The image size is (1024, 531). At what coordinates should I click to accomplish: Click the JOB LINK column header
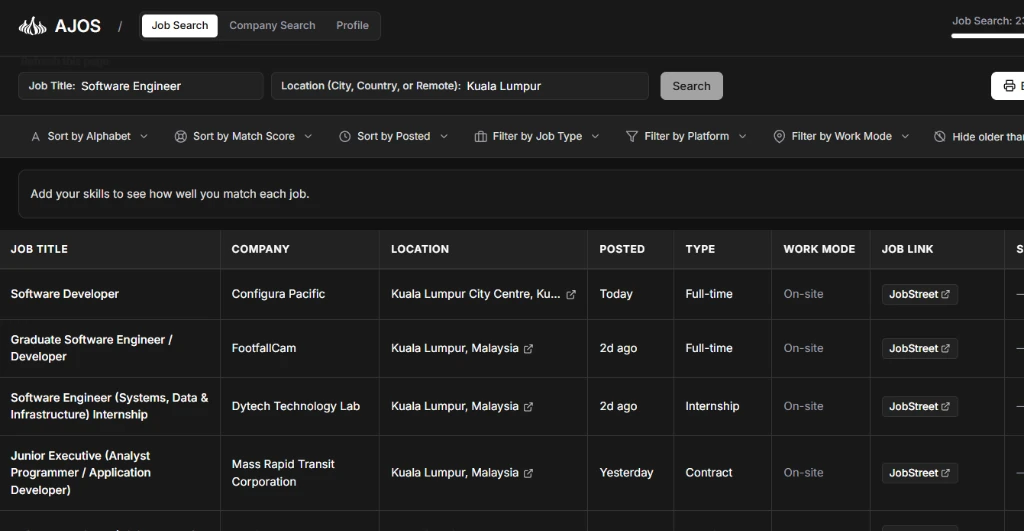coord(907,249)
